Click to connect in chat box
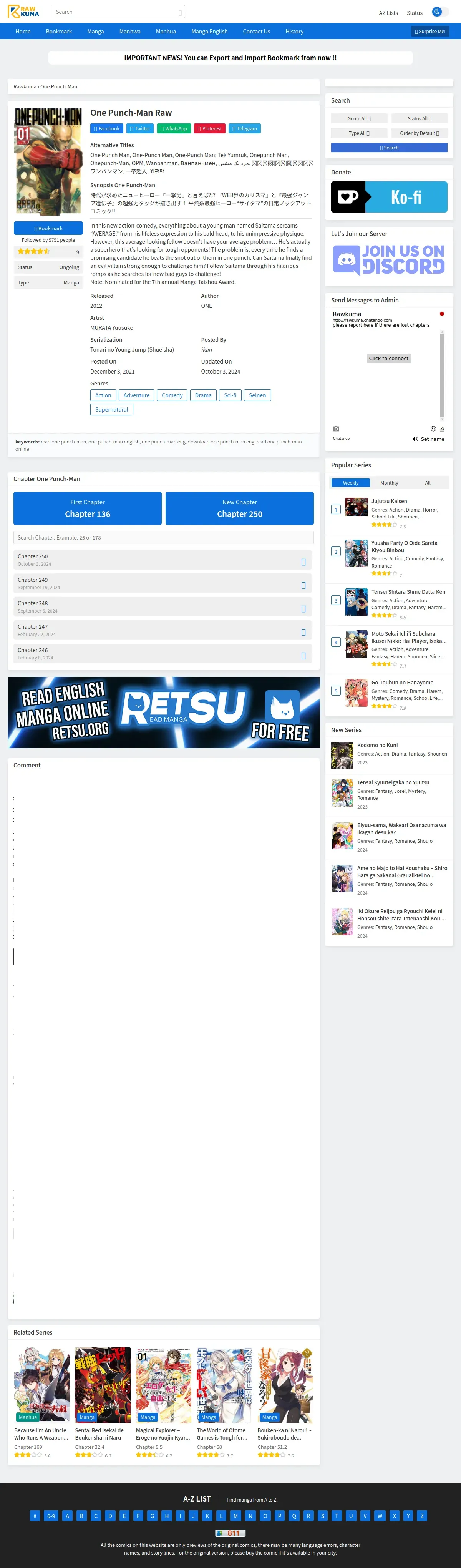This screenshot has height=1568, width=461. tap(389, 359)
